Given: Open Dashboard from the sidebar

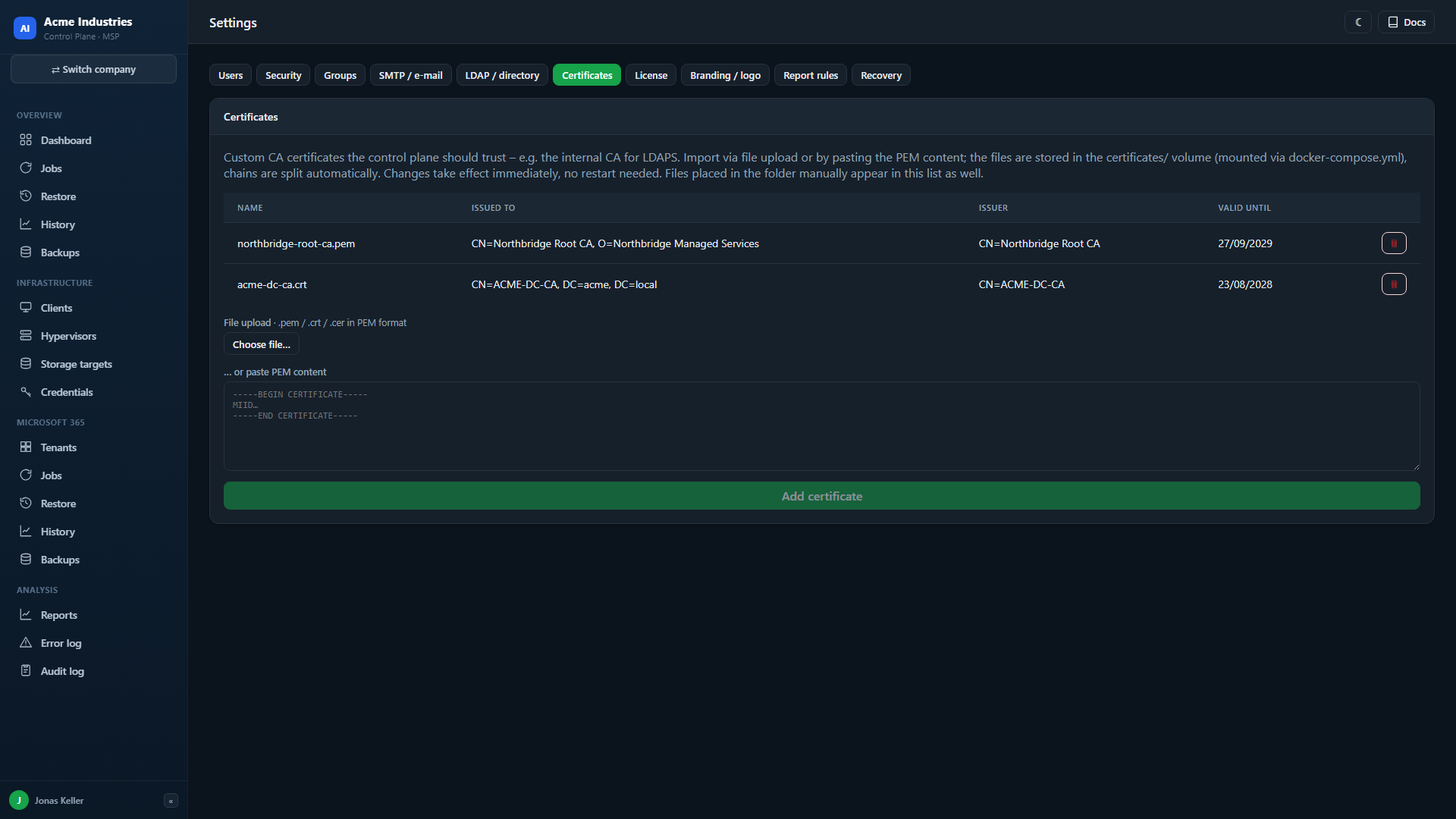Looking at the screenshot, I should pos(93,140).
